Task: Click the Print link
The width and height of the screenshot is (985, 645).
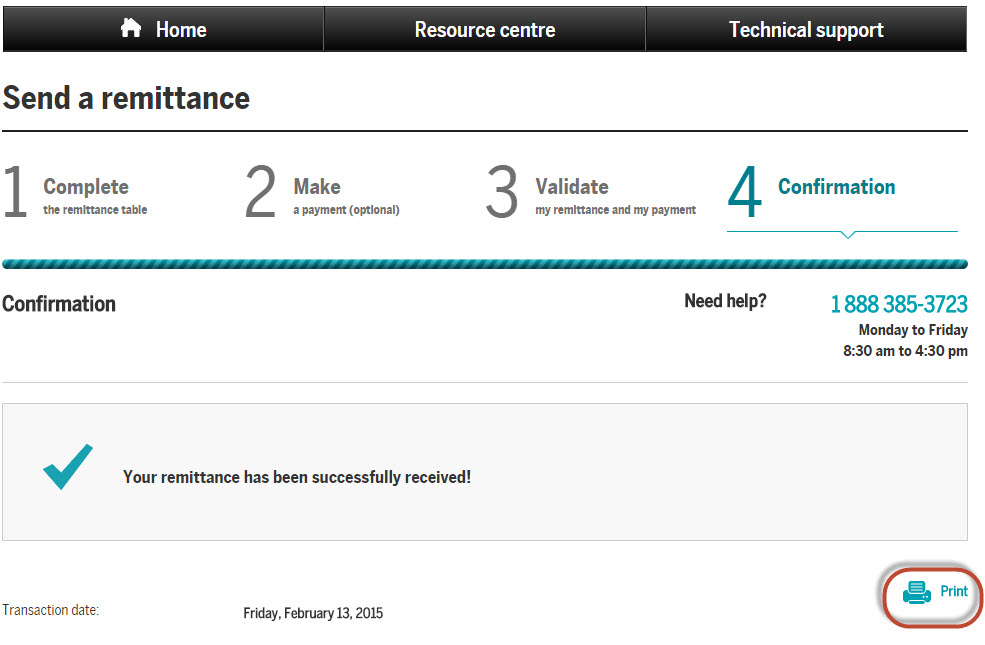Action: (954, 591)
